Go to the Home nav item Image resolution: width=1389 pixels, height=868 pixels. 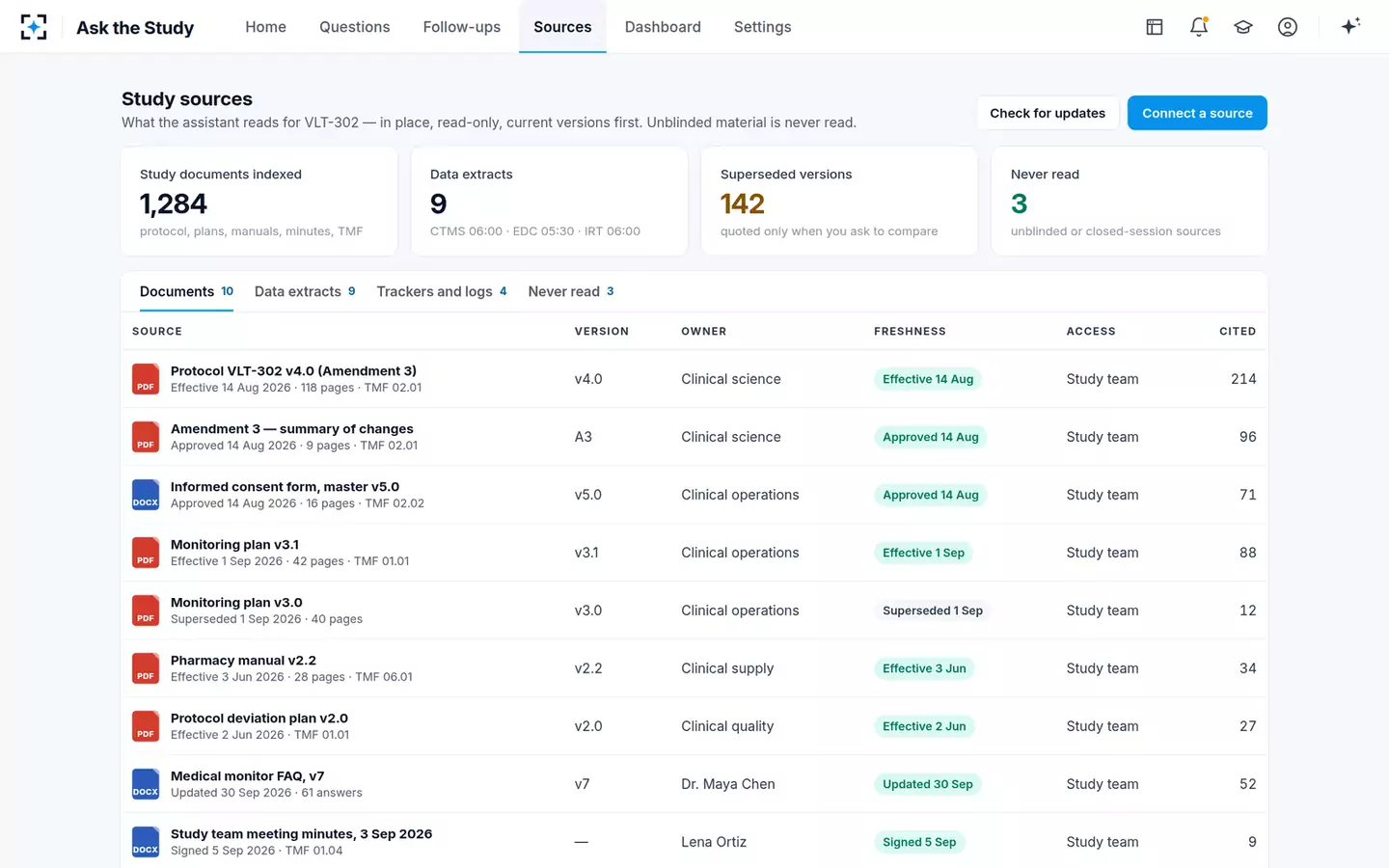click(x=265, y=27)
